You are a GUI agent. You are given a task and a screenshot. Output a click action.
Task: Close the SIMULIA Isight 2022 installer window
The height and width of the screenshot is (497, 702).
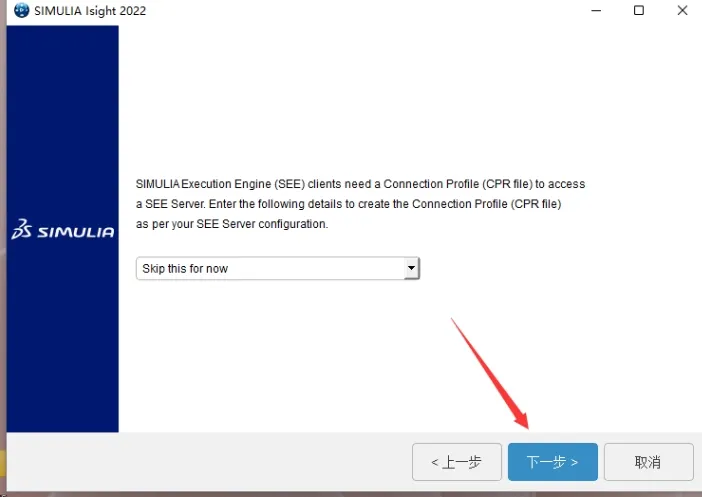[x=682, y=10]
